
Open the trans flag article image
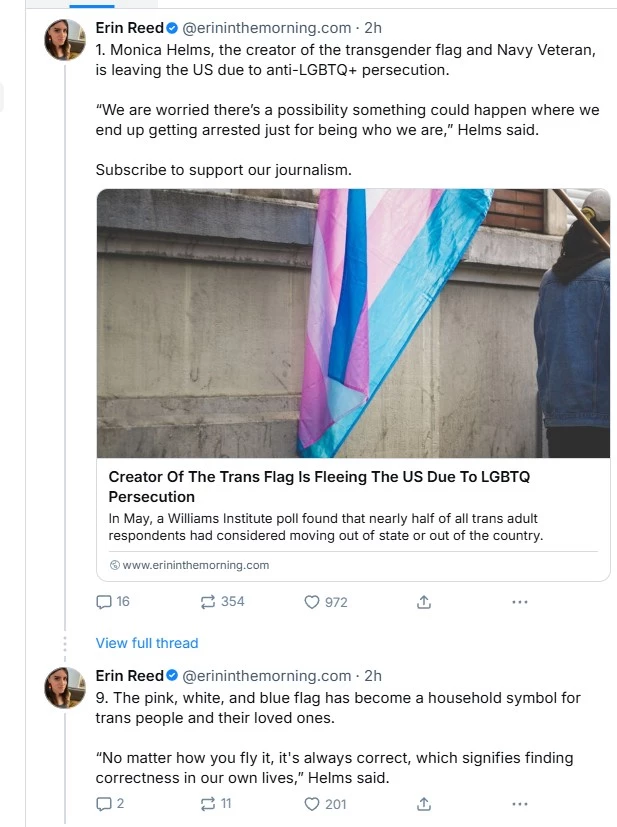click(x=353, y=323)
